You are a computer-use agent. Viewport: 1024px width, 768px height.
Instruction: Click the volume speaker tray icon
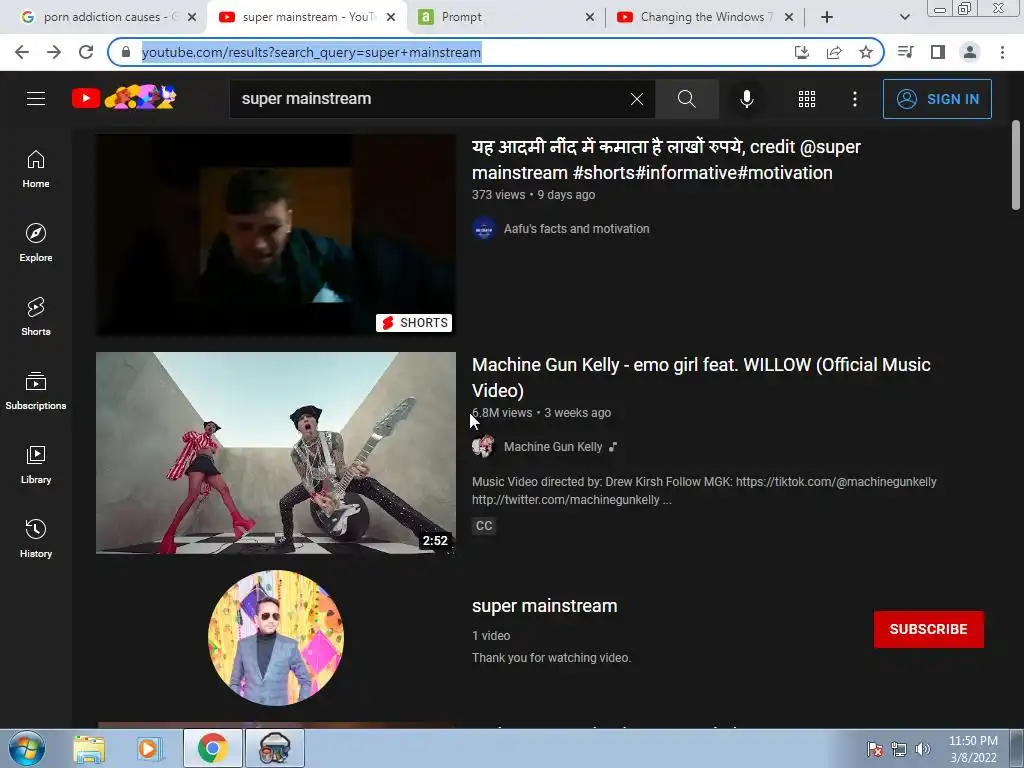pyautogui.click(x=923, y=749)
